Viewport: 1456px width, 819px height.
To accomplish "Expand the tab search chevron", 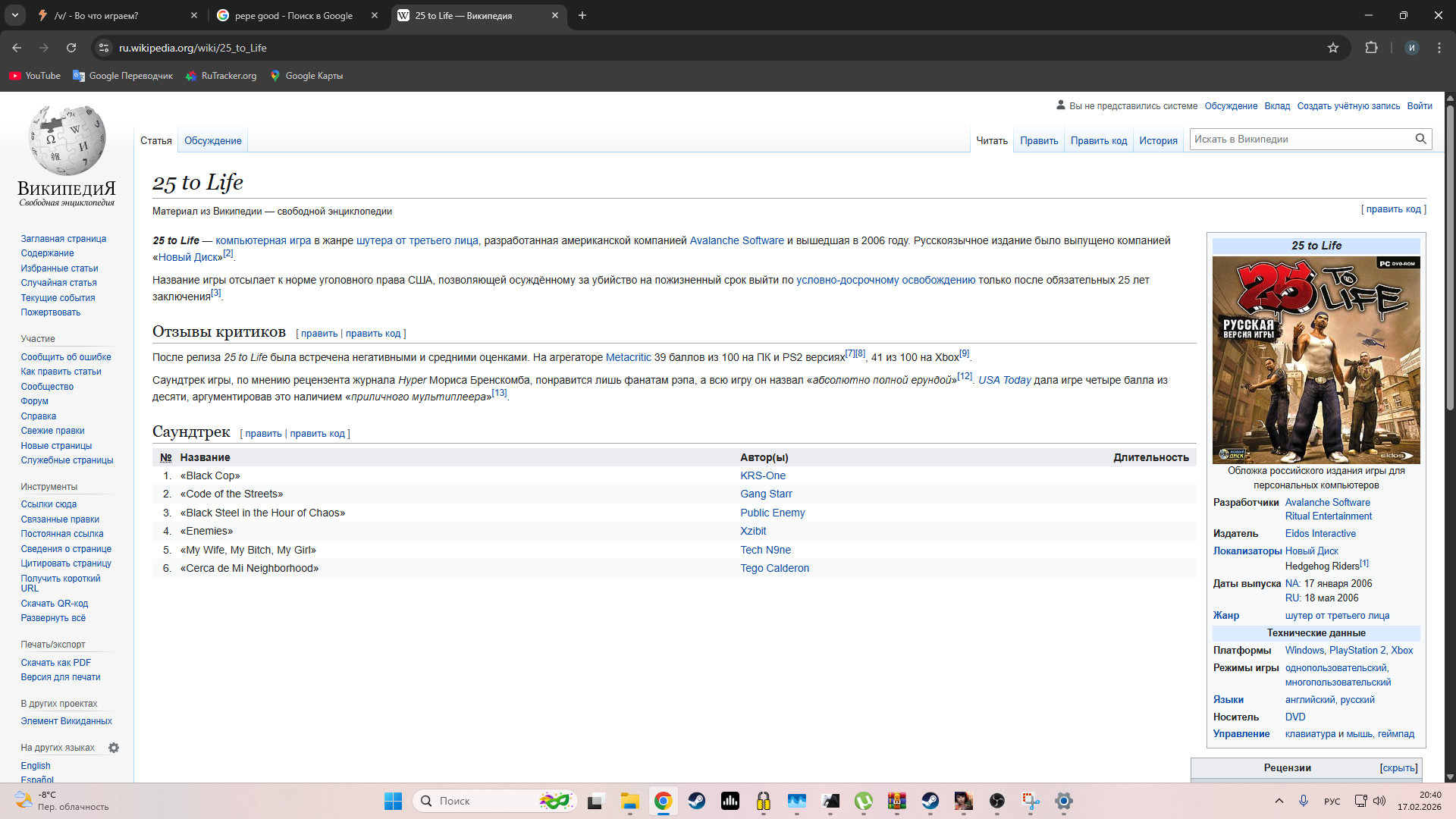I will pyautogui.click(x=14, y=15).
